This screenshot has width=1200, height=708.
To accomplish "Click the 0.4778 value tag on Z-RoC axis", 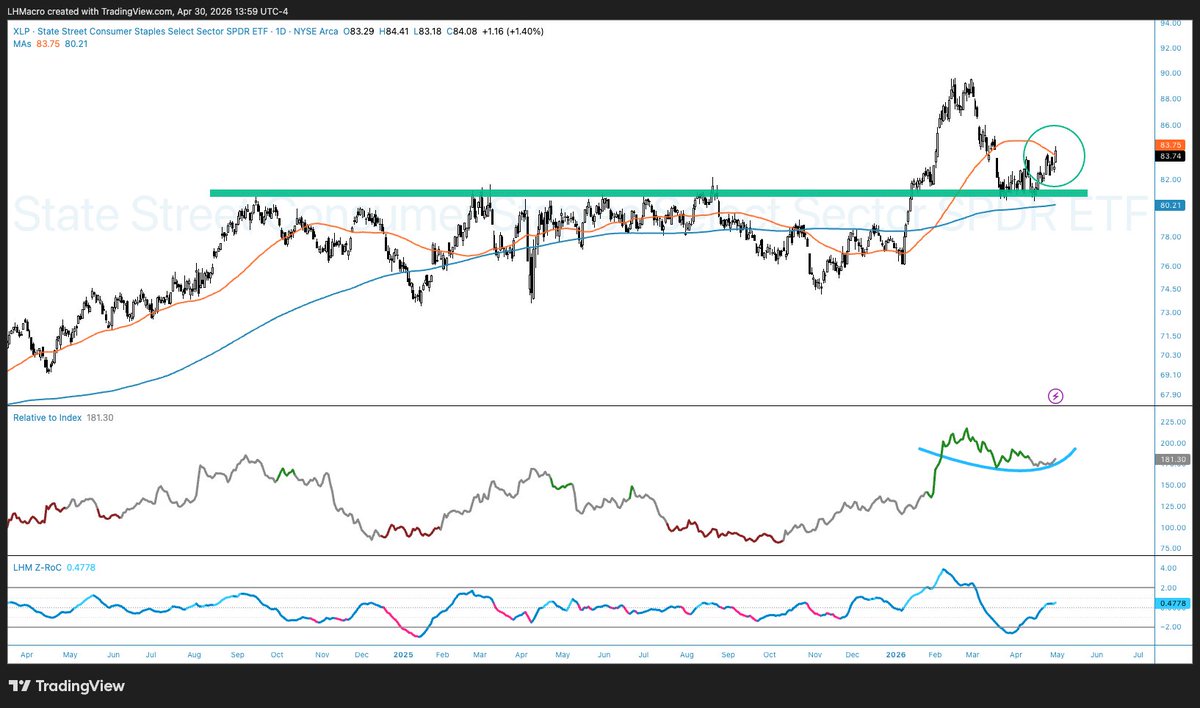I will (1170, 603).
